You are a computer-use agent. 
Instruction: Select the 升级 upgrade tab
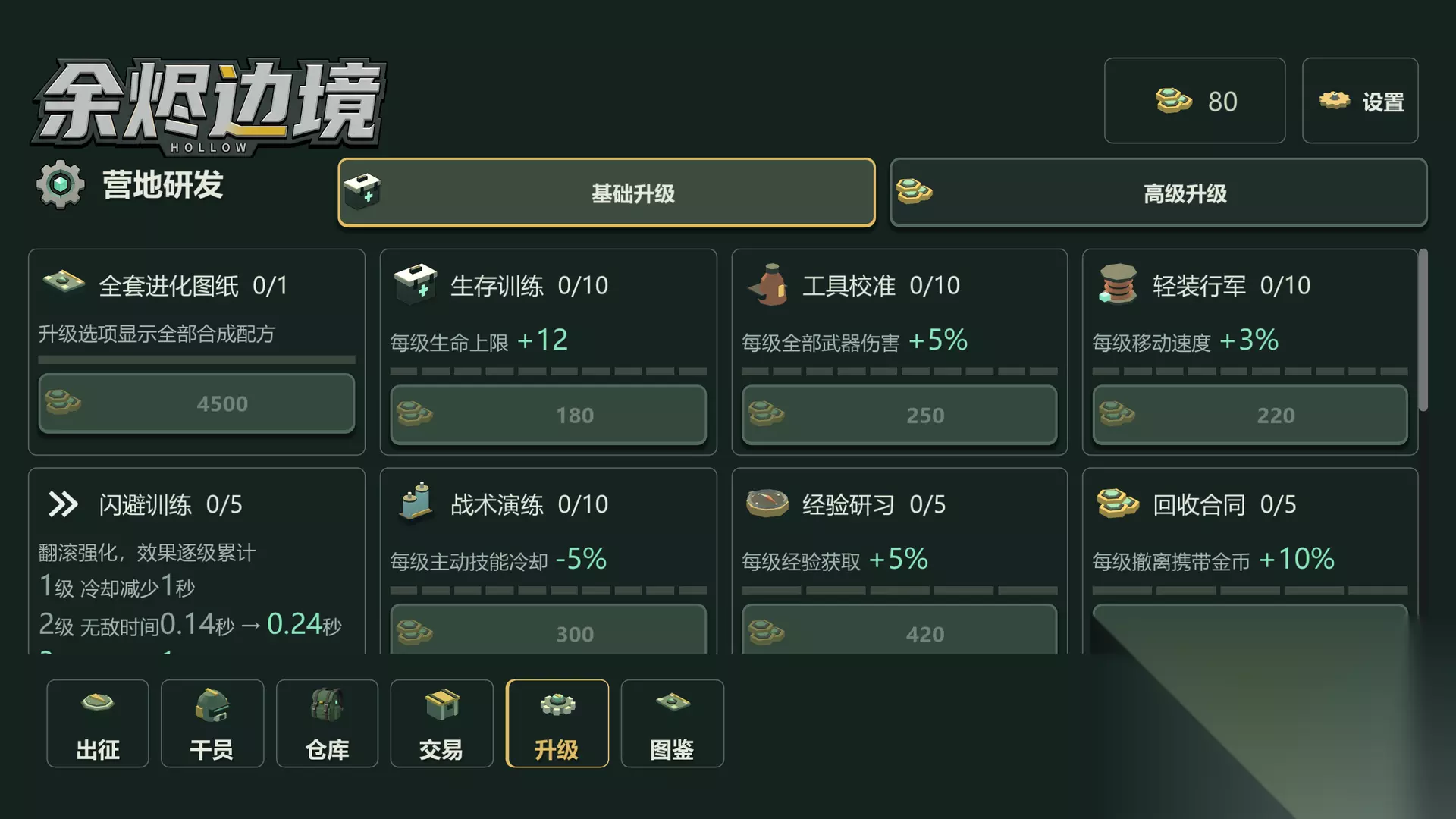[557, 723]
